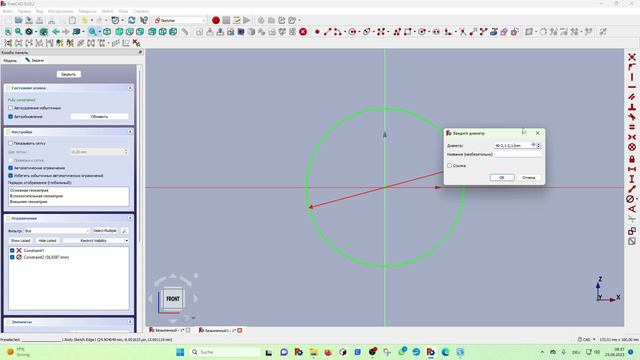Open the Sketcher workbench dropdown
Screen dimensions: 640x360
click(180, 20)
